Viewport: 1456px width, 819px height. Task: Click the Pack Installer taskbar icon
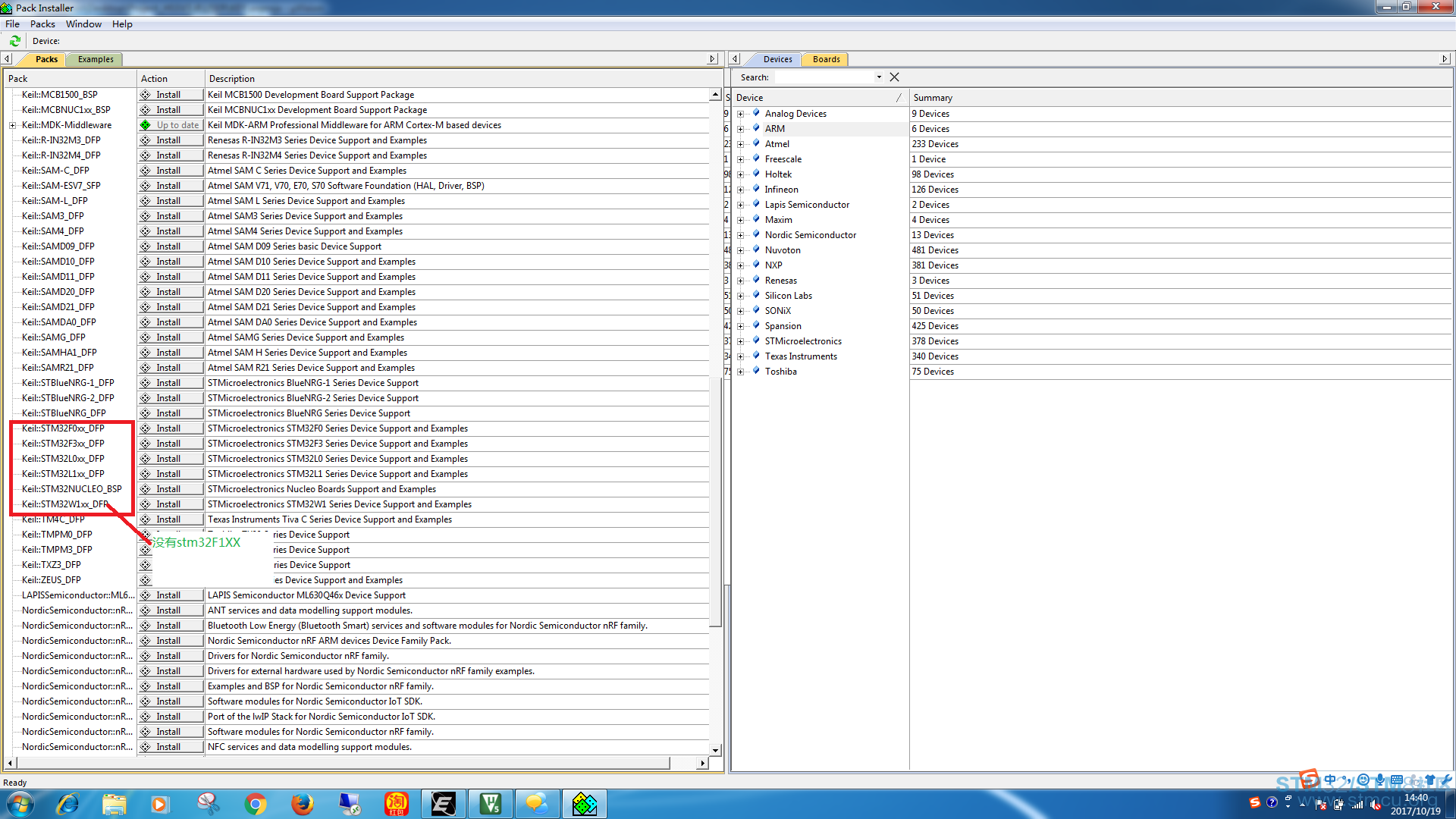pos(585,804)
